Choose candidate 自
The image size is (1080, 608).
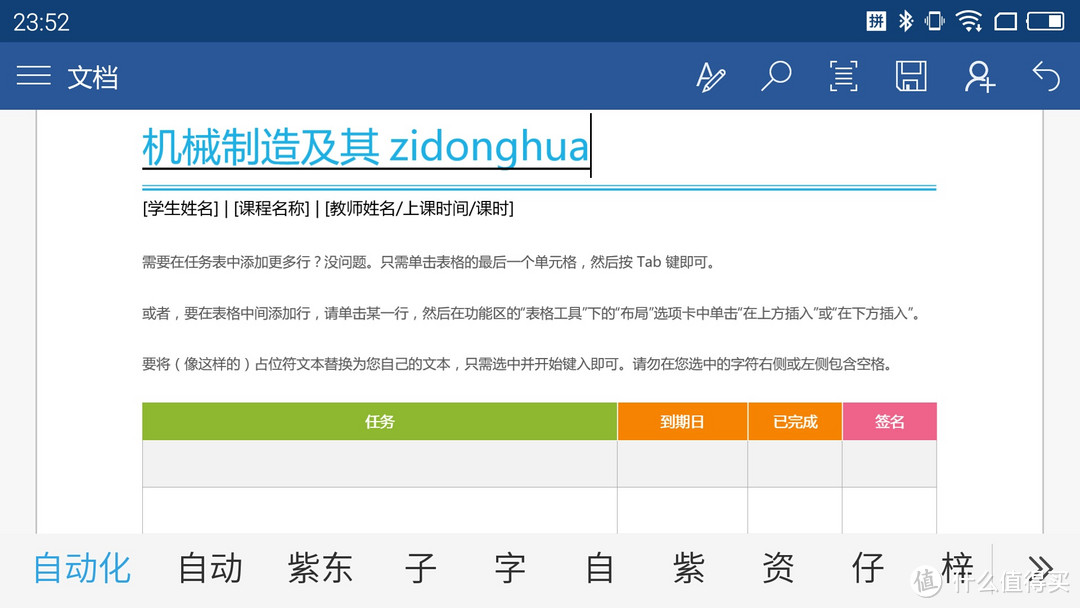click(x=599, y=569)
